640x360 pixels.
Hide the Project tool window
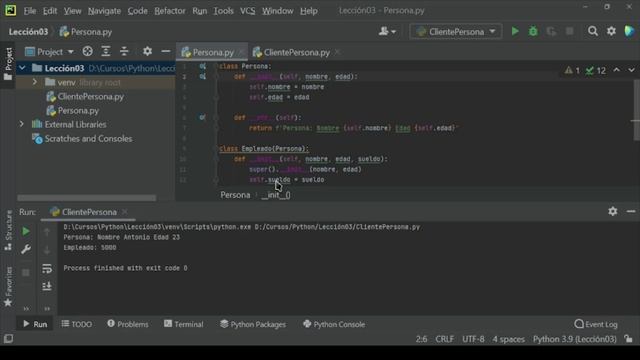tap(165, 51)
